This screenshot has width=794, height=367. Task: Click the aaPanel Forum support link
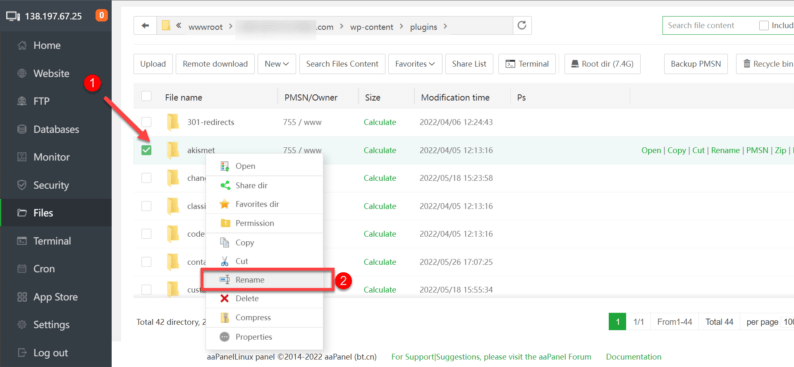click(491, 357)
